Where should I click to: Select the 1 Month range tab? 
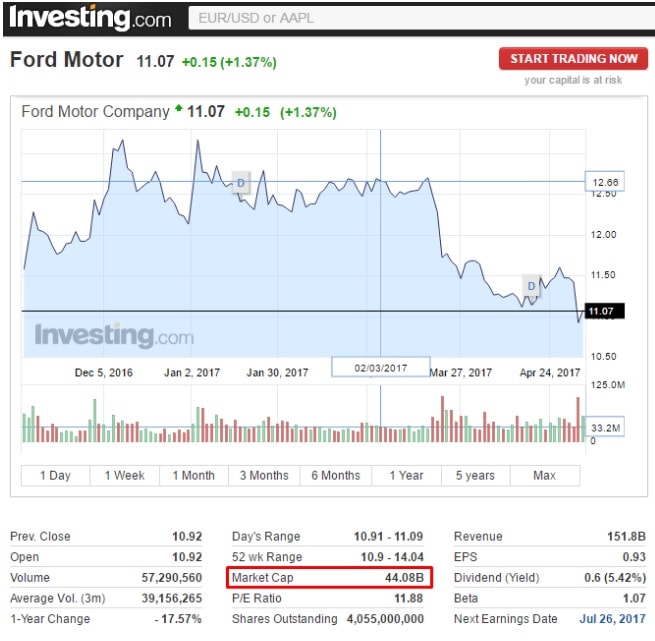193,475
